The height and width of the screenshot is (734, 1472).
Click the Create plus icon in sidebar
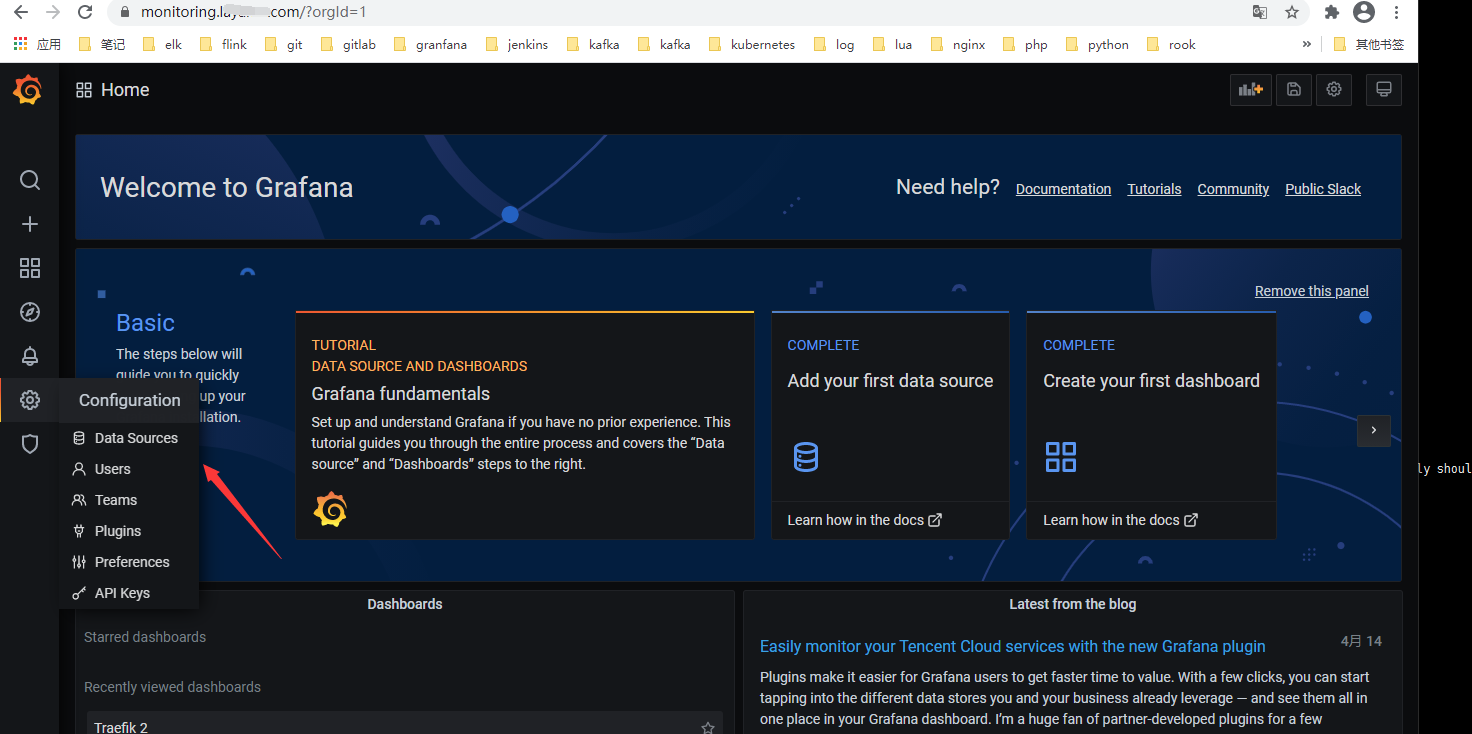[30, 224]
